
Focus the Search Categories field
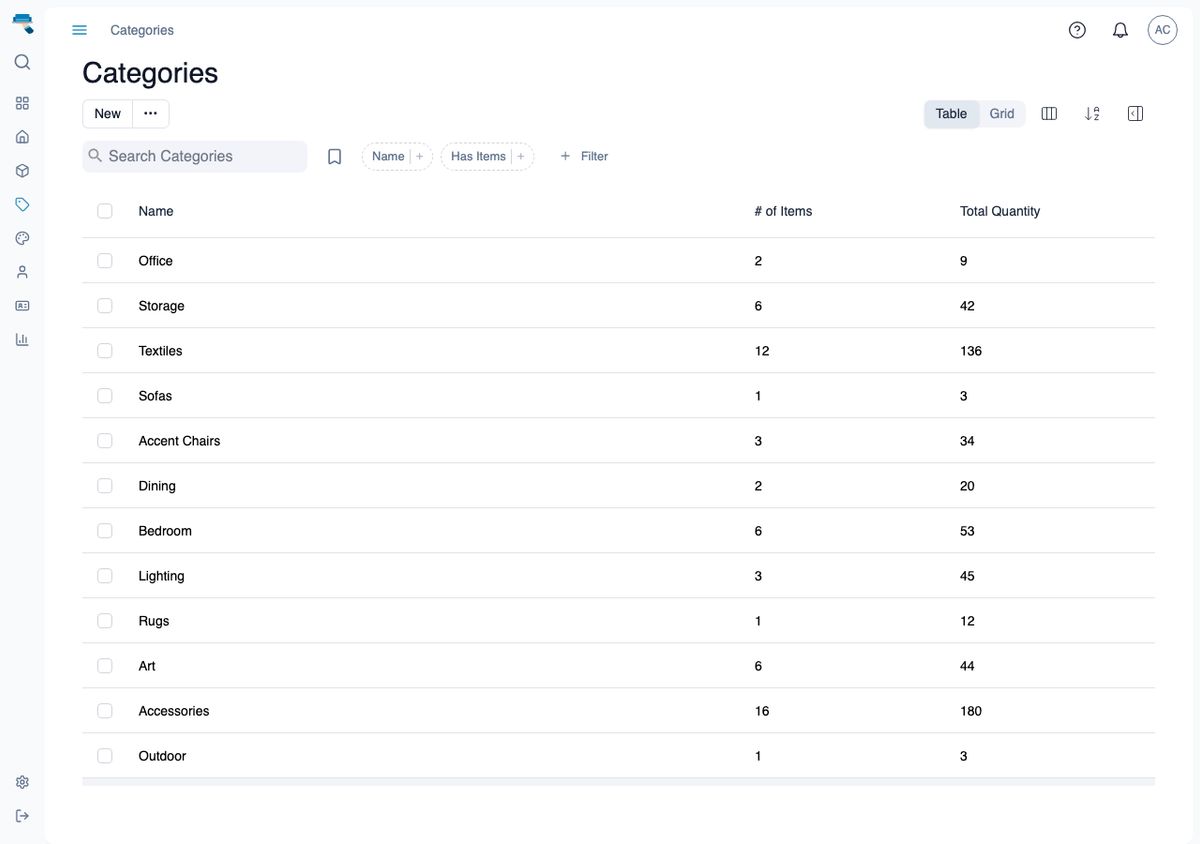point(195,156)
